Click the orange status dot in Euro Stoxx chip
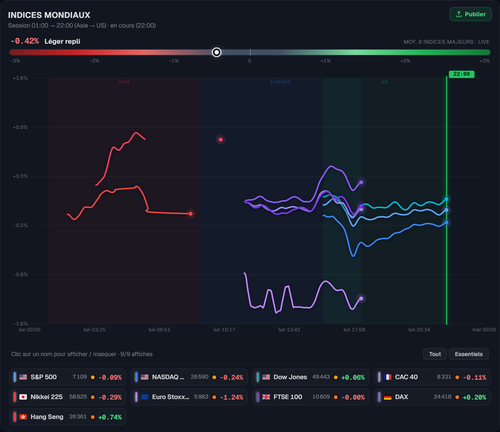 214,397
